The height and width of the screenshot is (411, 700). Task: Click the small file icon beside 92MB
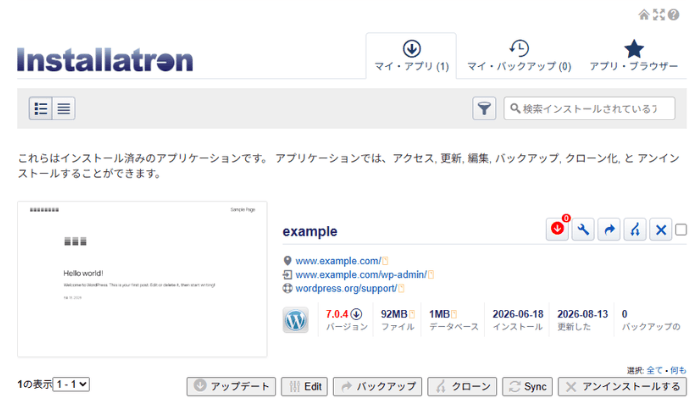(x=412, y=315)
